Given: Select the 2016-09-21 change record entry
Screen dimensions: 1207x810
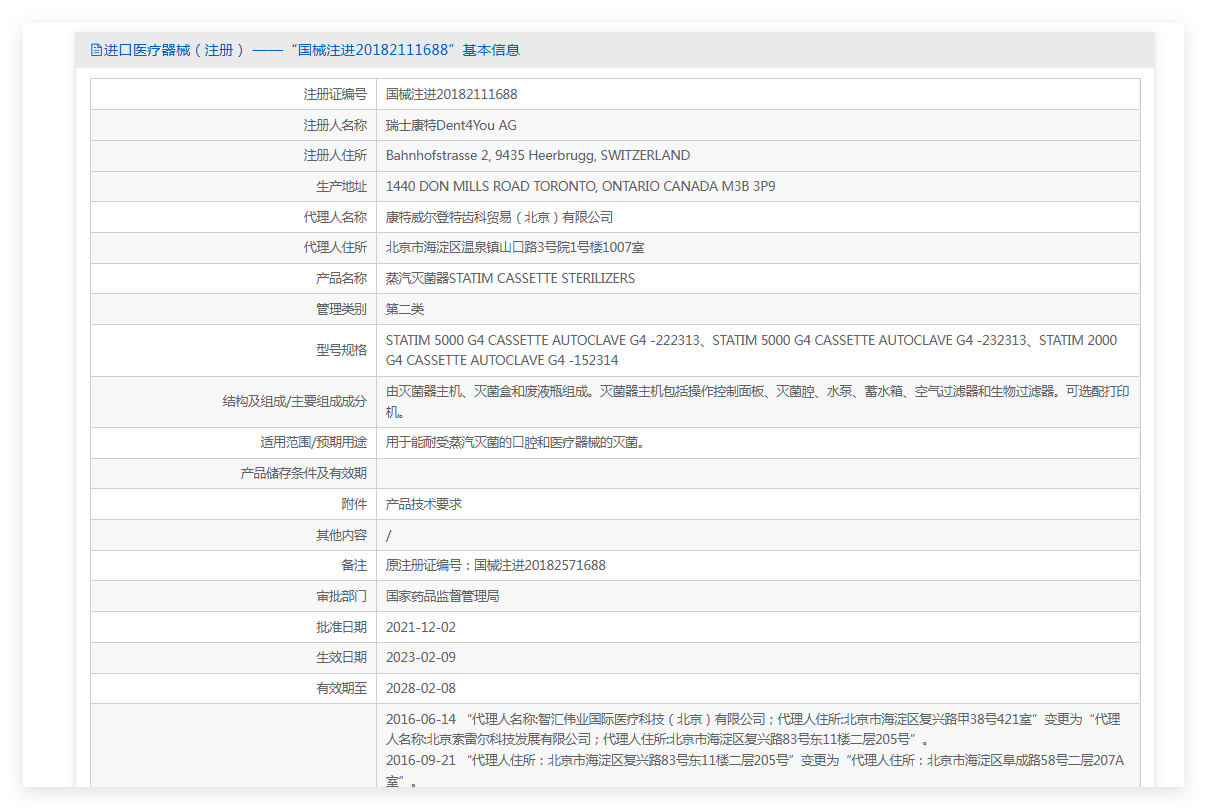Looking at the screenshot, I should coord(755,769).
